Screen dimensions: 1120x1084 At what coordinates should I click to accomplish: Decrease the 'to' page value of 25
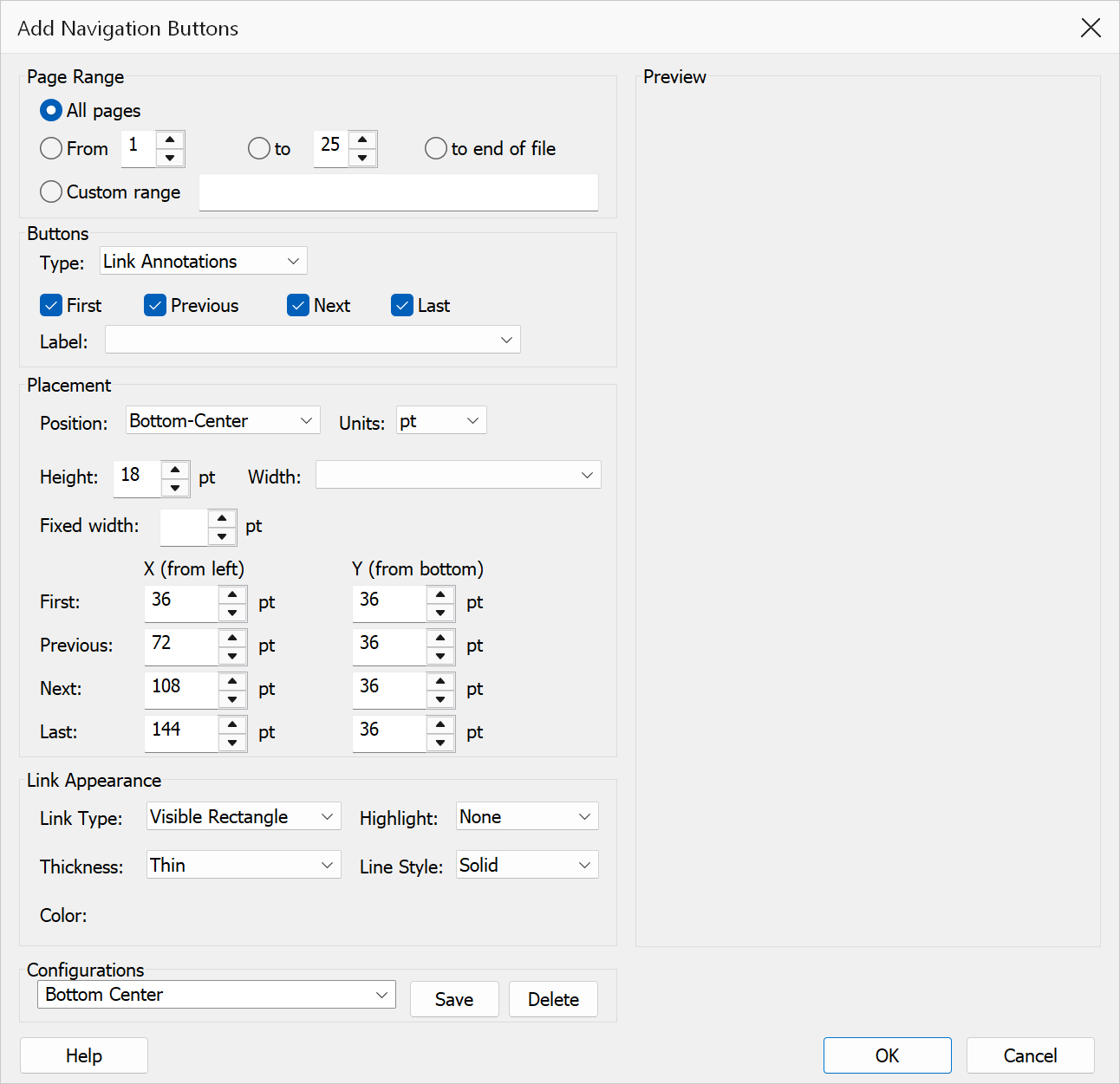[x=362, y=158]
